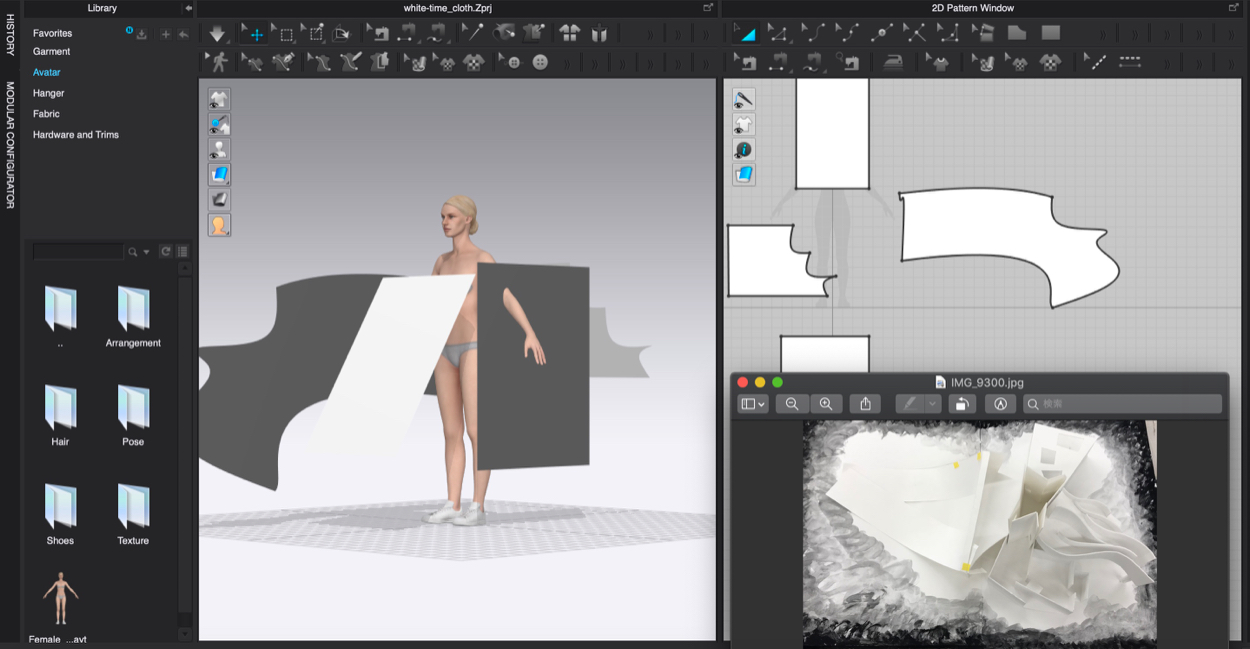1250x649 pixels.
Task: Select Fabric in the Library list
Action: click(46, 114)
